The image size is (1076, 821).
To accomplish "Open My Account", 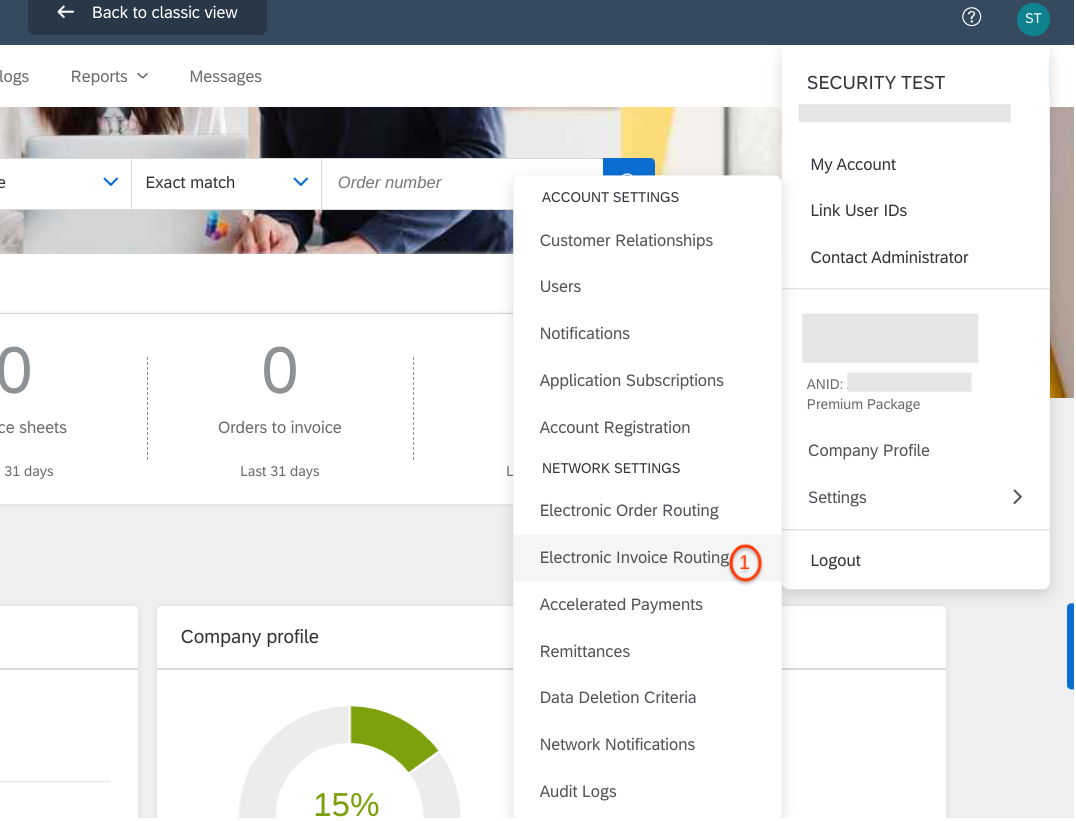I will 853,164.
